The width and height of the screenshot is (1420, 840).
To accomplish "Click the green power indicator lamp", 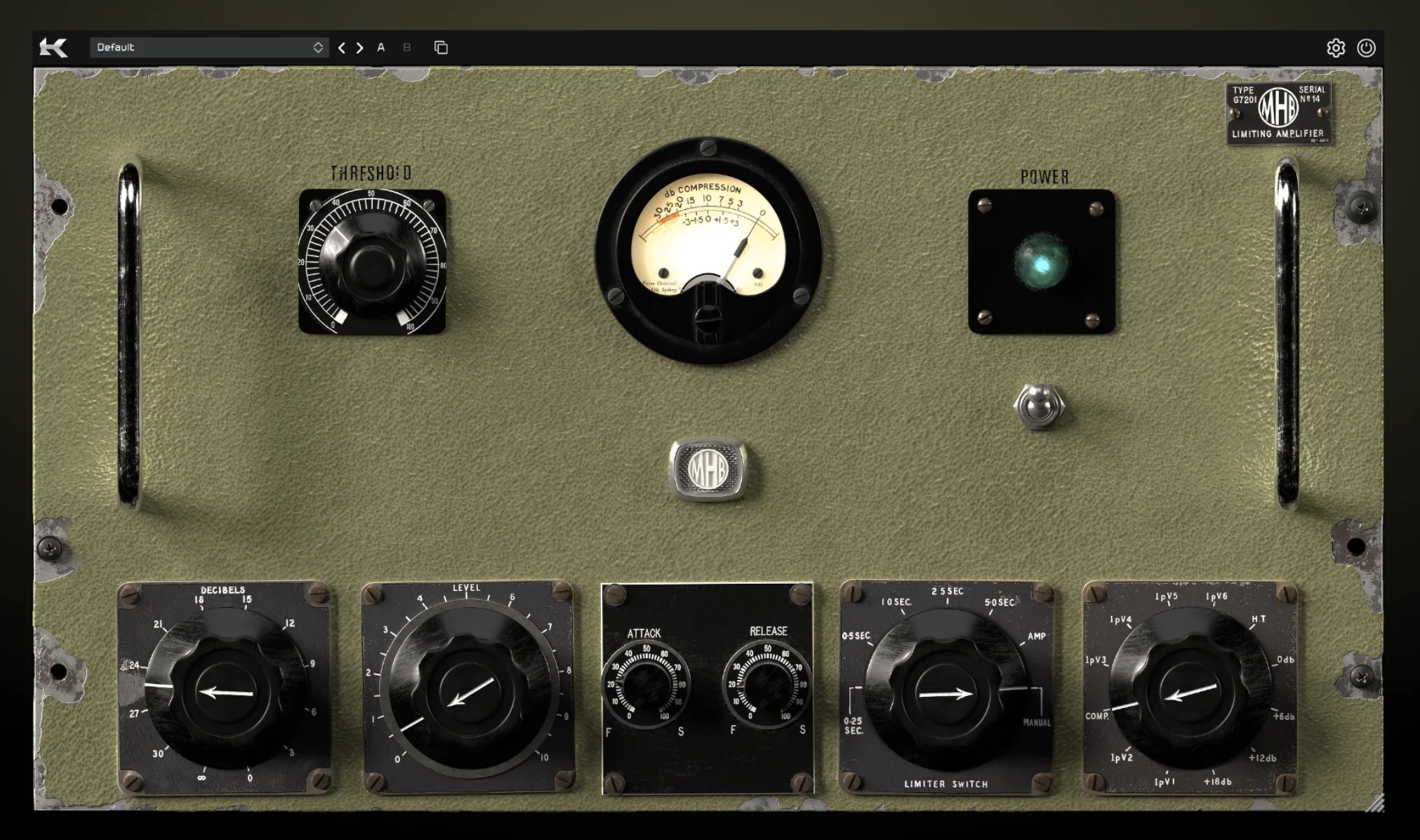I will click(1041, 262).
